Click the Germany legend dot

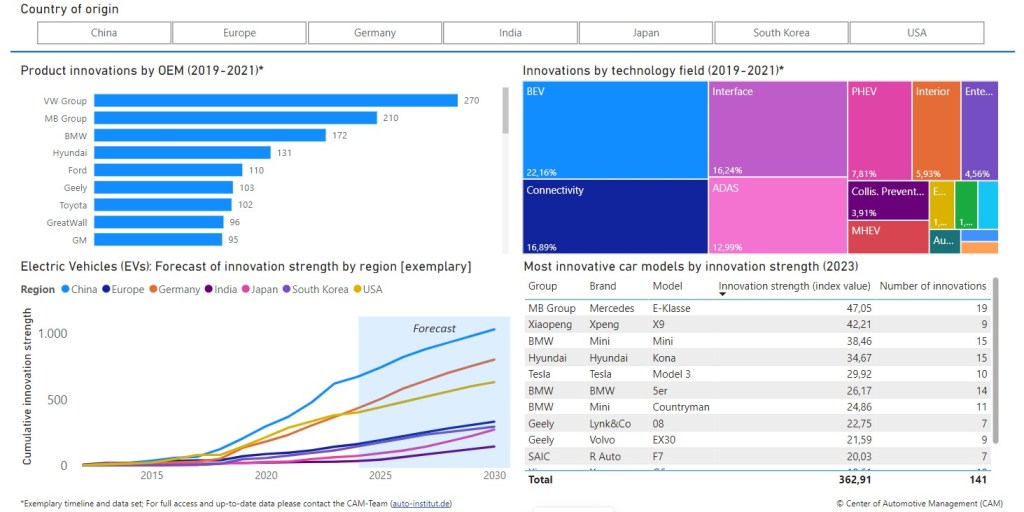point(155,289)
